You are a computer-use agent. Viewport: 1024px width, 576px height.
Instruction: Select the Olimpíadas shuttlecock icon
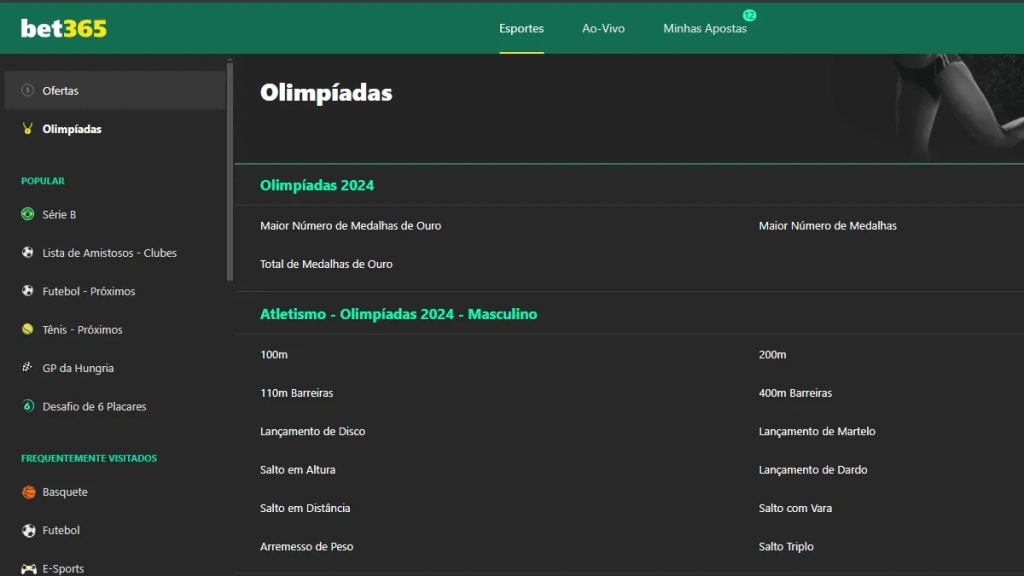(x=27, y=128)
